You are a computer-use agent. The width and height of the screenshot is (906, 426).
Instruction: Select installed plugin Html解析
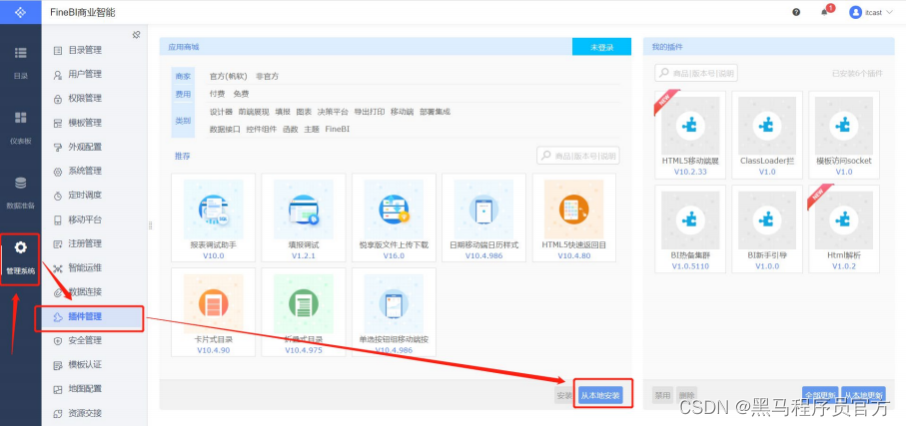coord(844,229)
